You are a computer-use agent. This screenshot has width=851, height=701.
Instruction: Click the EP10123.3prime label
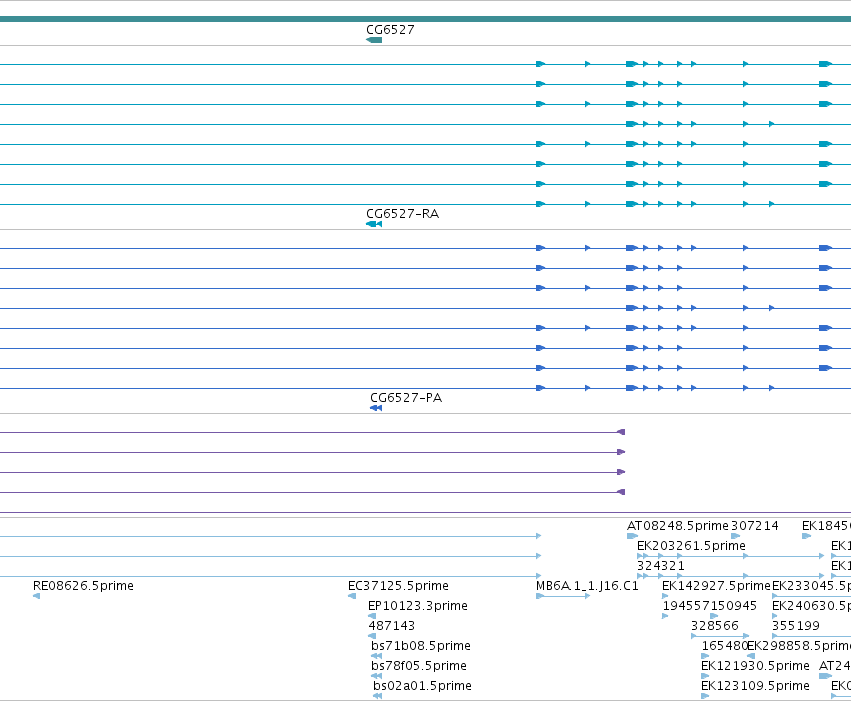[x=418, y=606]
